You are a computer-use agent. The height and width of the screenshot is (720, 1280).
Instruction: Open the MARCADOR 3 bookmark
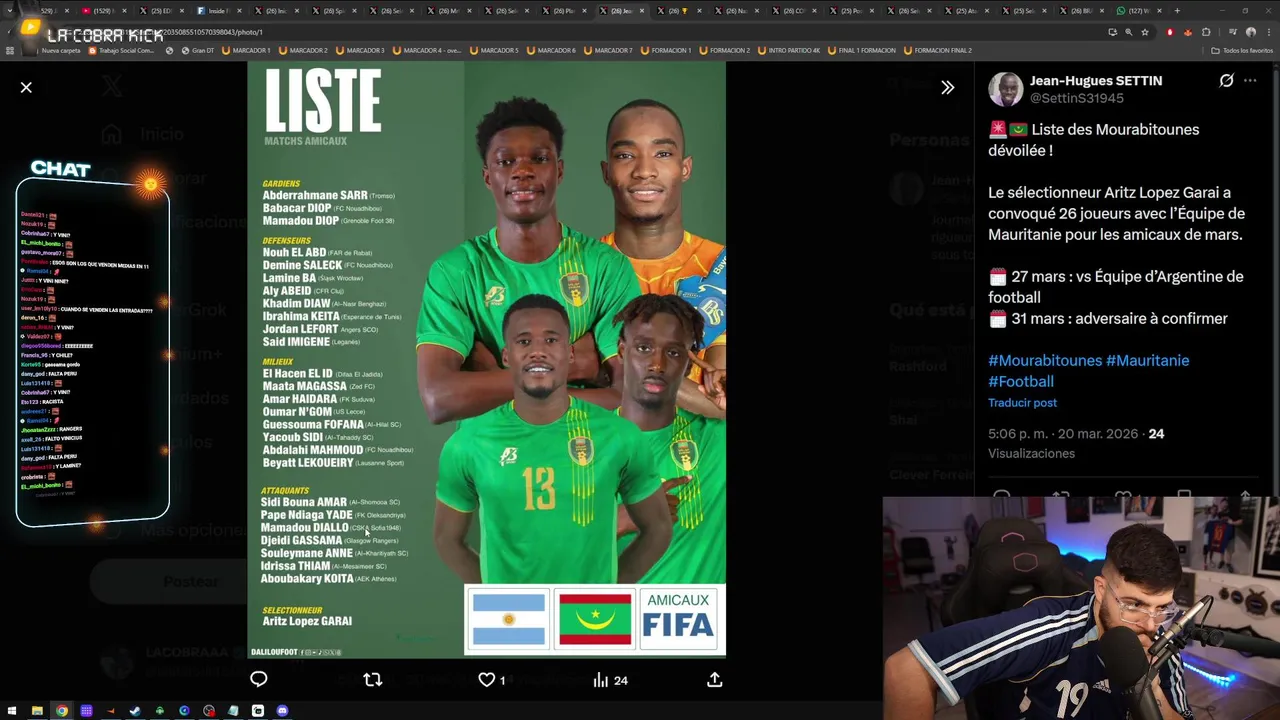click(359, 50)
